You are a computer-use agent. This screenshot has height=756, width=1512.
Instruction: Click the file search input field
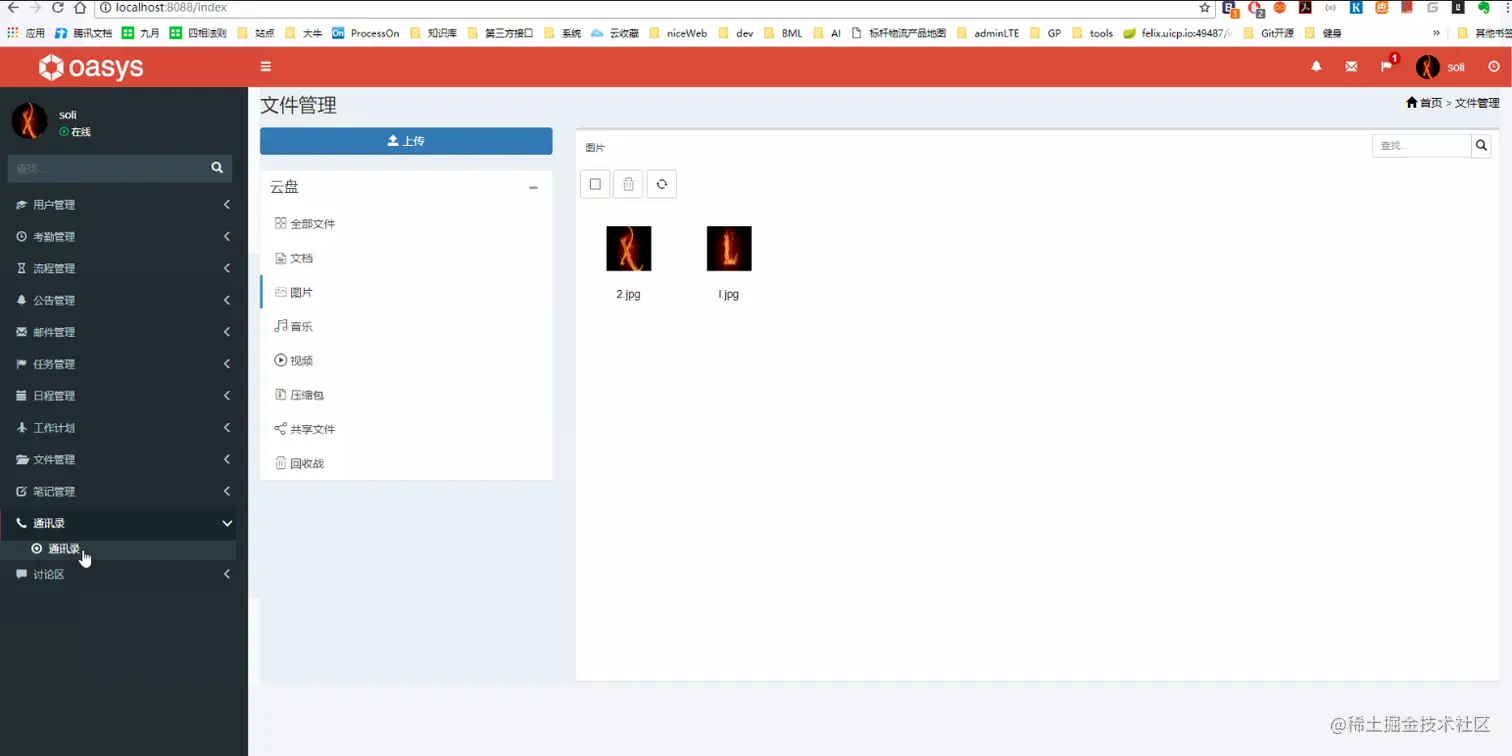pos(1421,146)
